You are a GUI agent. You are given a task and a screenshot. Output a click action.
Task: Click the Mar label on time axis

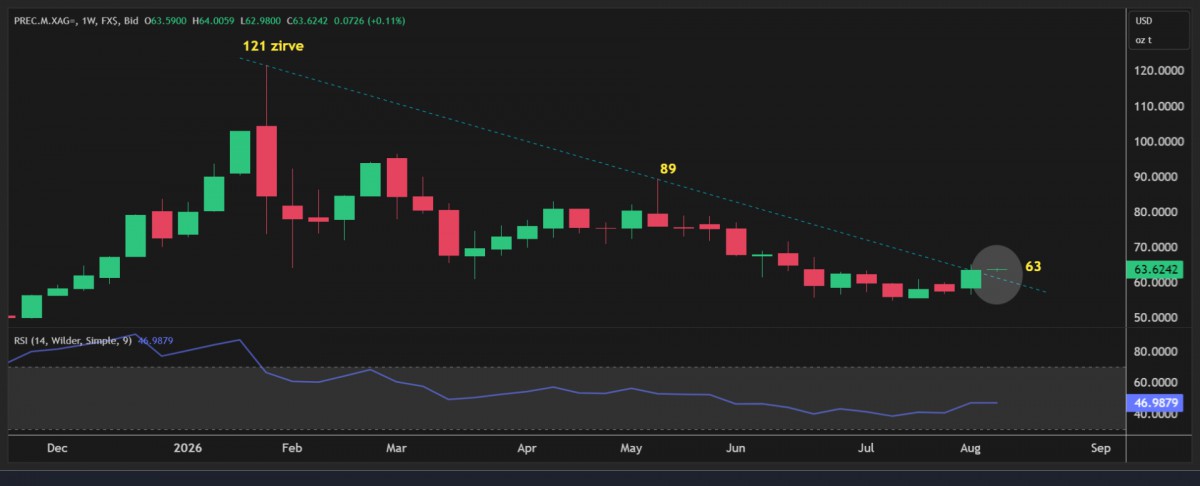[396, 449]
